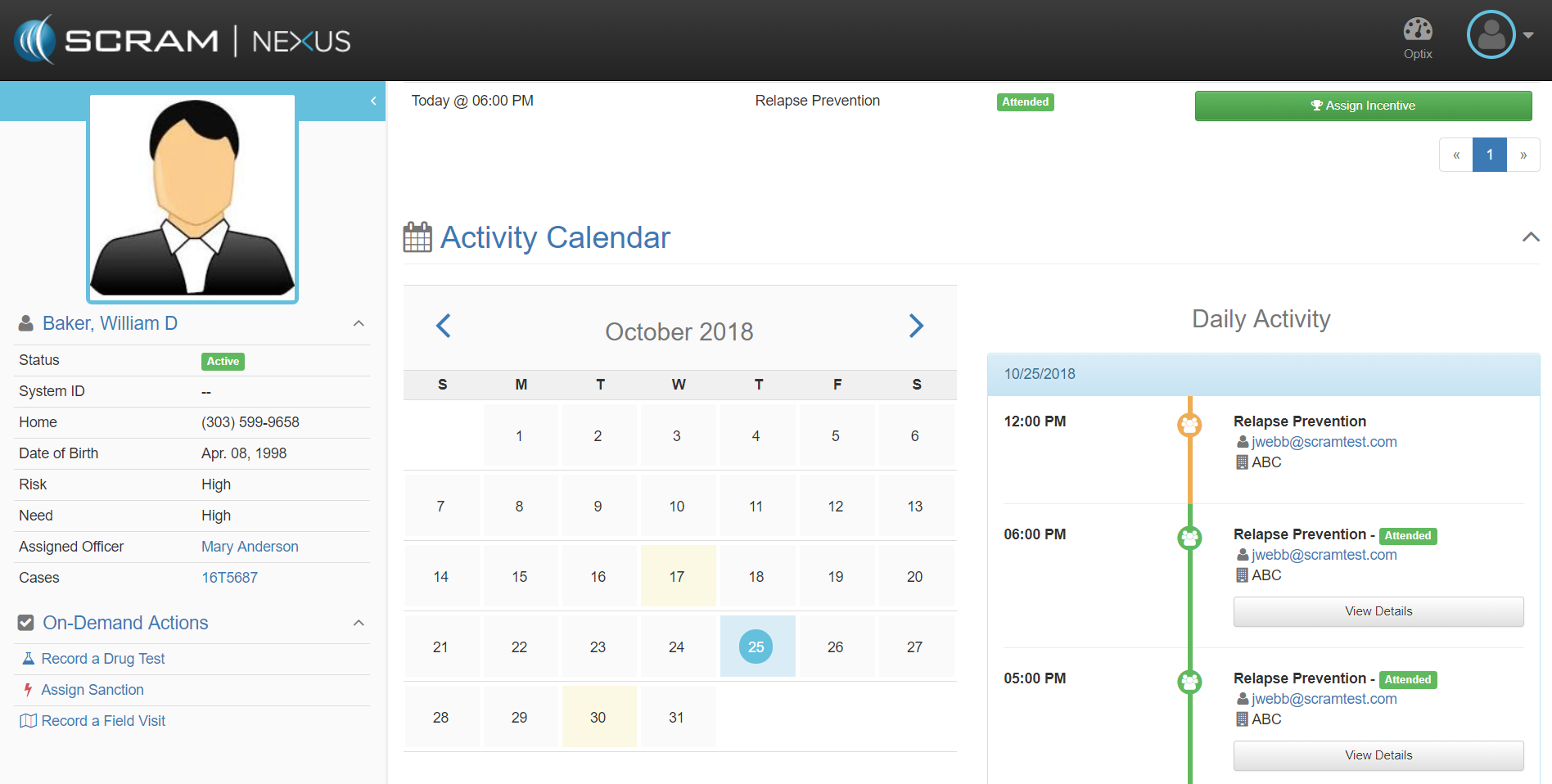Select page 1 in pagination

point(1489,155)
